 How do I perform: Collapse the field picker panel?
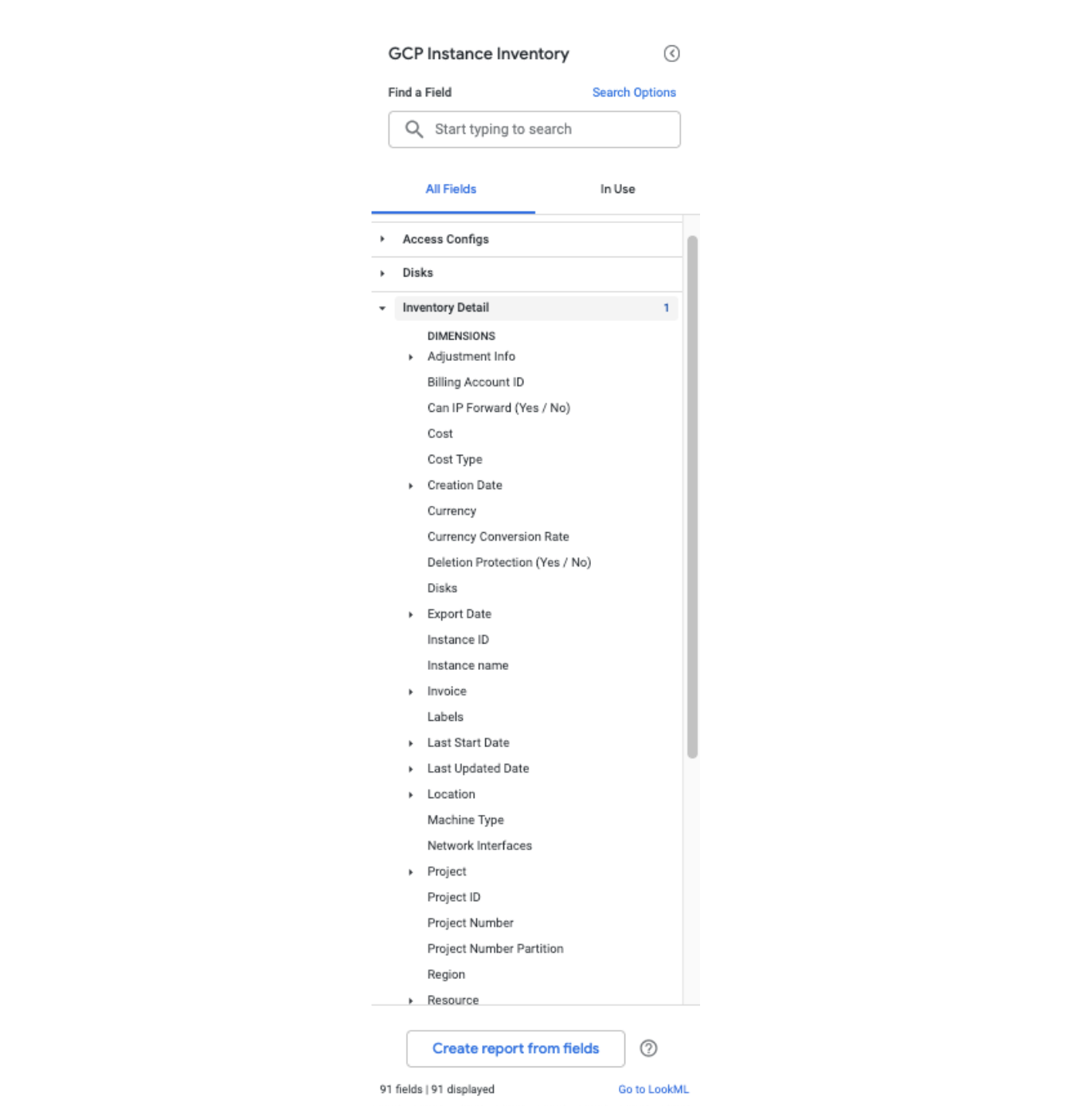pos(671,53)
